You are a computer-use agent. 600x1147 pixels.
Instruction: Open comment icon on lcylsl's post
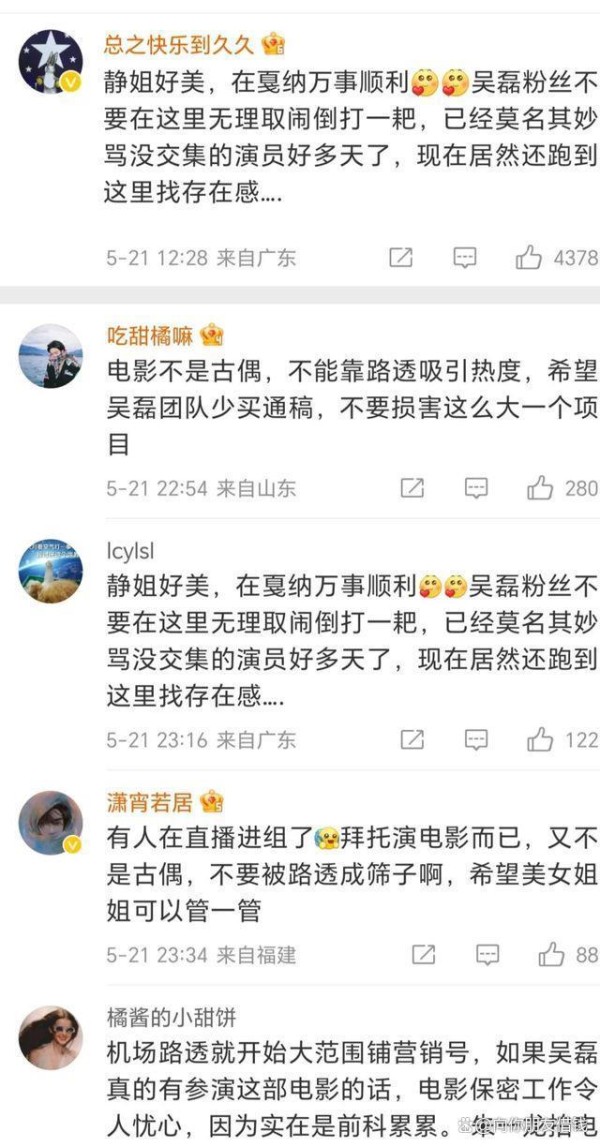pos(476,740)
